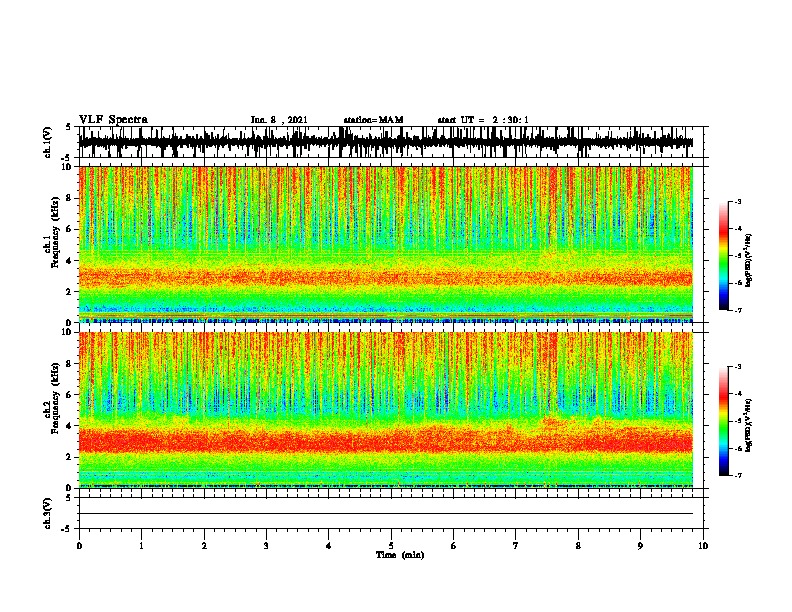Click time-axis tick label "9"
The width and height of the screenshot is (792, 612).
[x=640, y=546]
